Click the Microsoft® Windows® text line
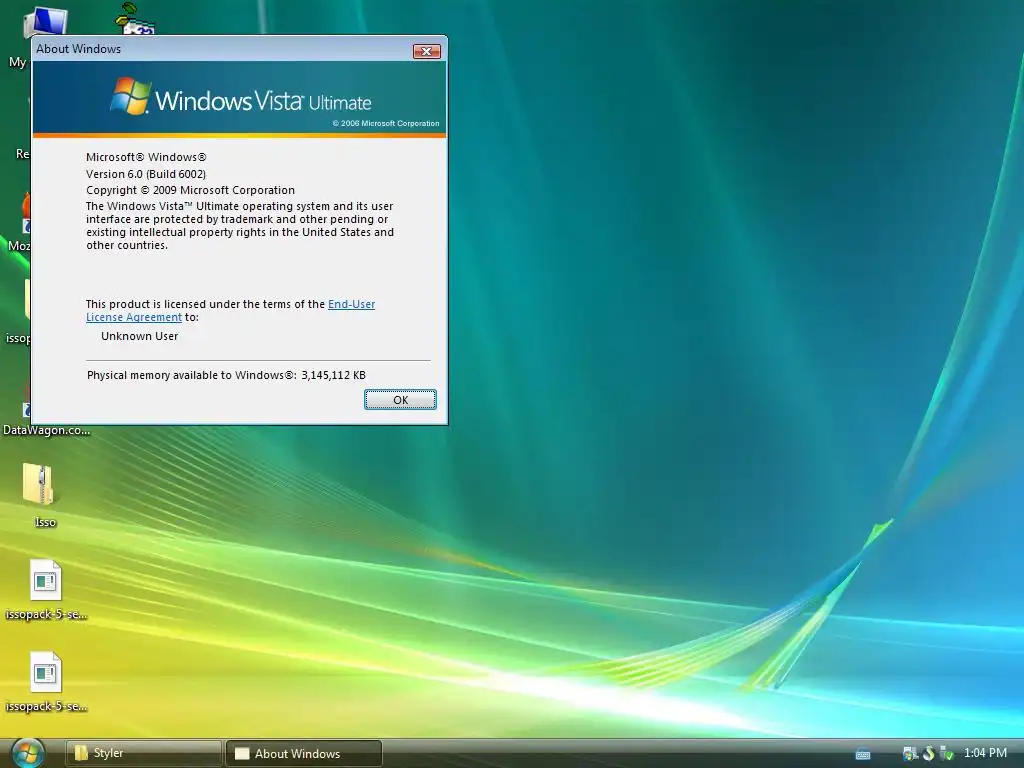This screenshot has width=1024, height=768. click(x=146, y=157)
